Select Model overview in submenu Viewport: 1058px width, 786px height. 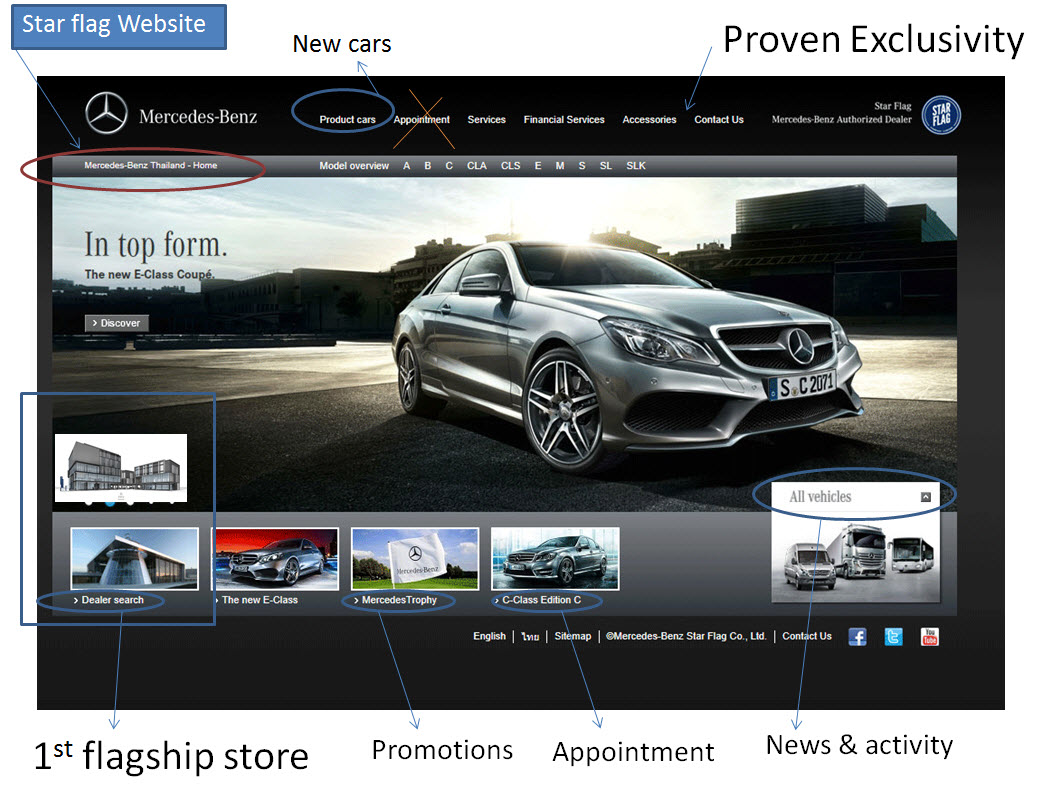(x=354, y=165)
